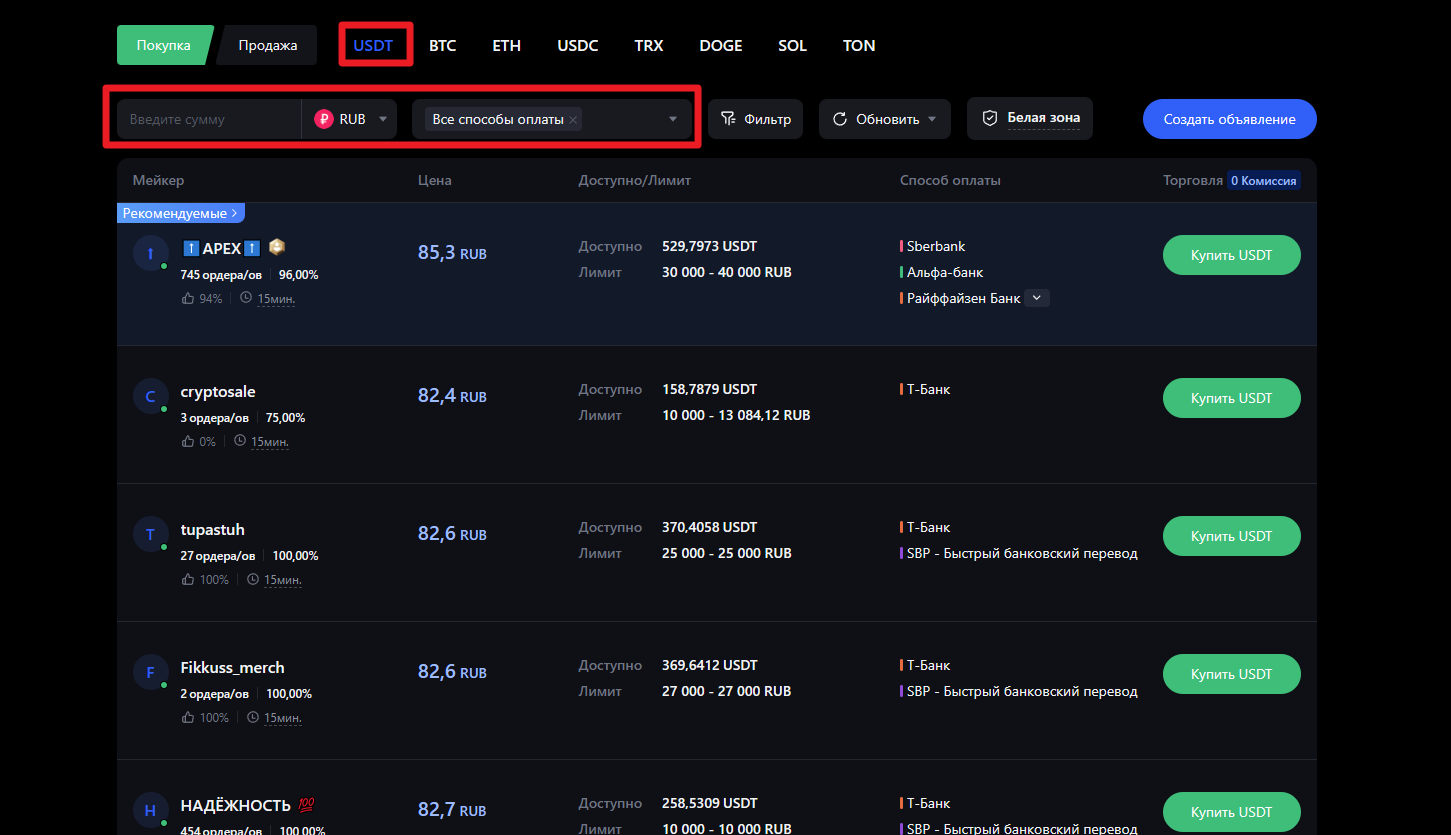Switch to Продажа mode
The width and height of the screenshot is (1451, 835).
click(267, 45)
